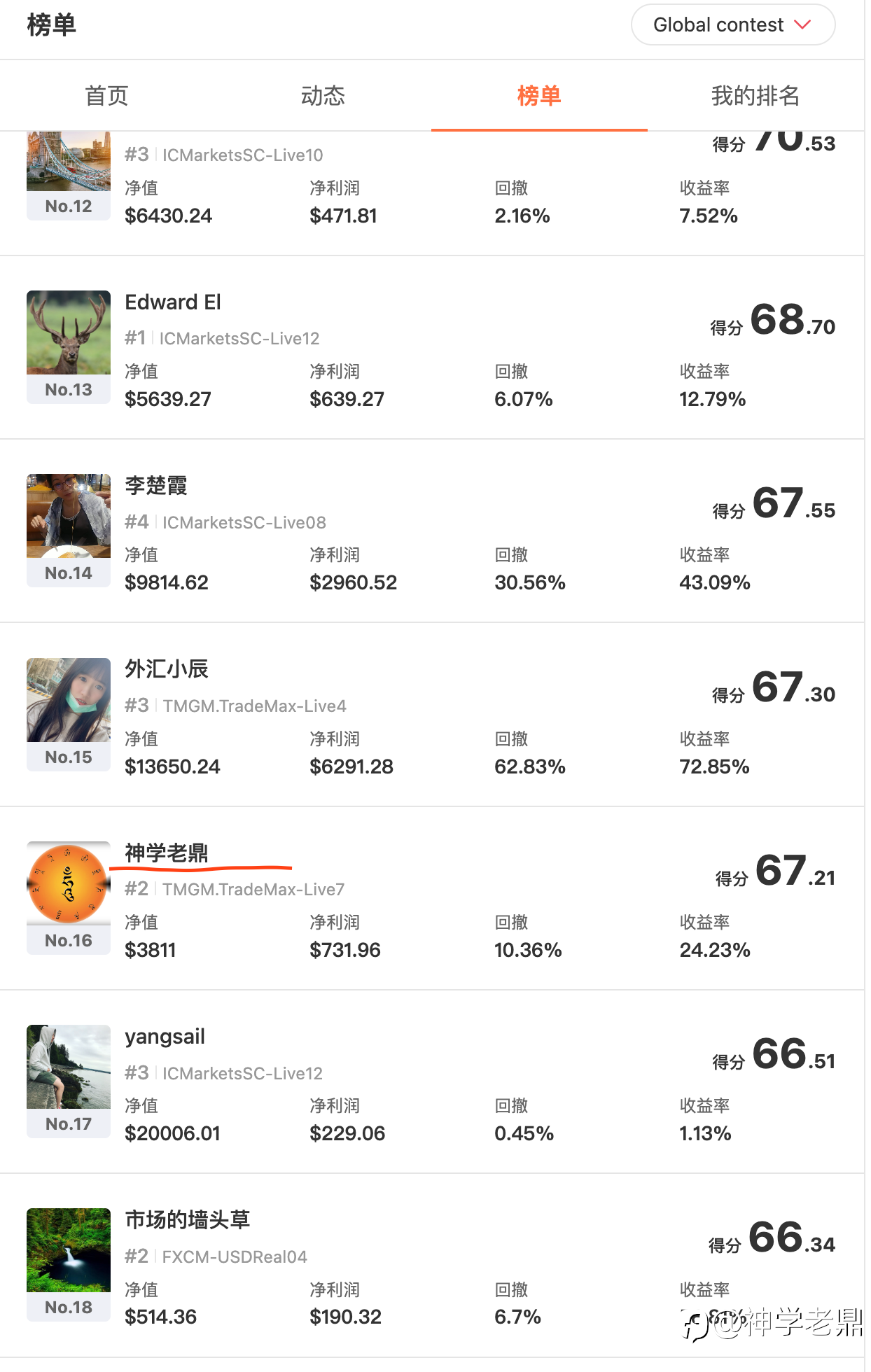Open yangsail's seaside avatar

(69, 1067)
